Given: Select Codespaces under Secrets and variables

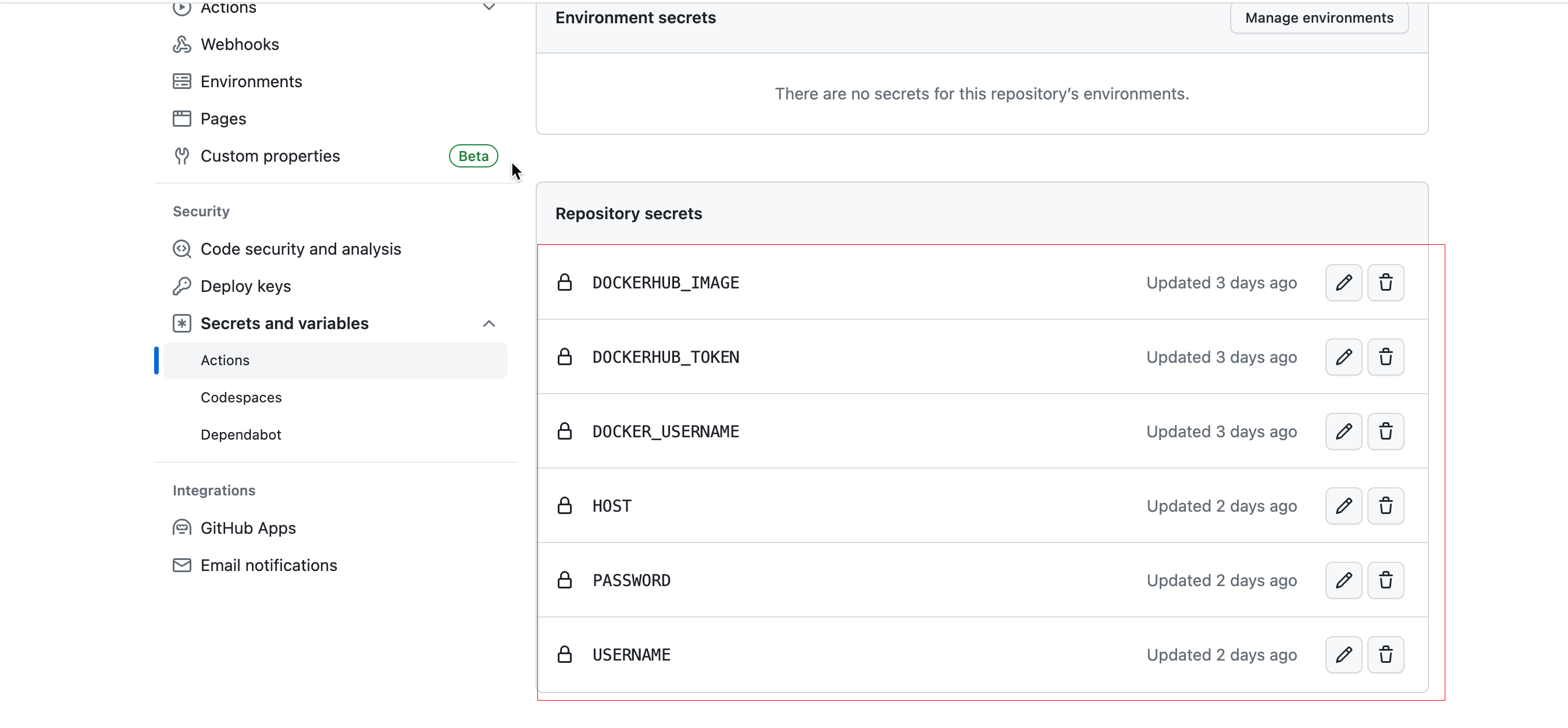Looking at the screenshot, I should click(x=241, y=398).
